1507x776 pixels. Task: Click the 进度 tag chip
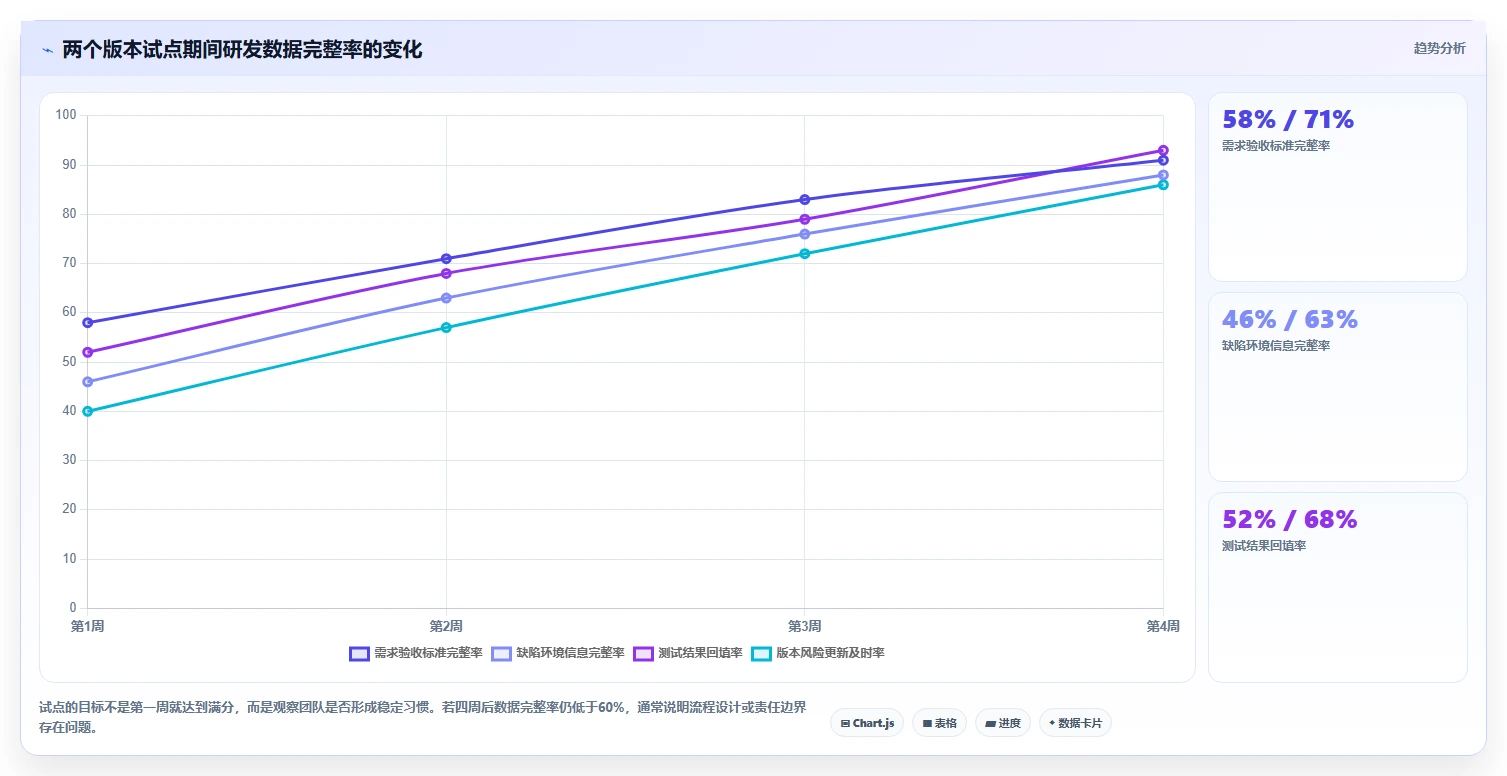[1002, 723]
